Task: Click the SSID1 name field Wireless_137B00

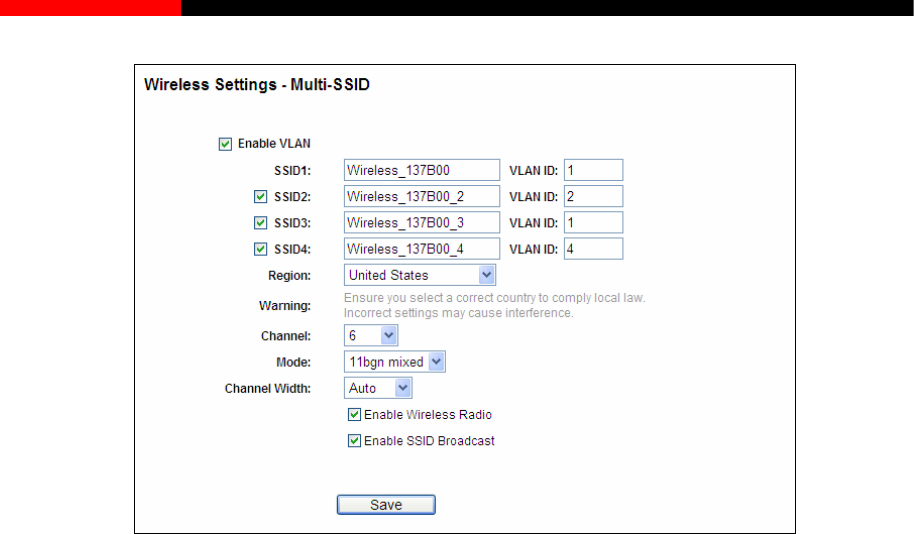Action: 421,170
